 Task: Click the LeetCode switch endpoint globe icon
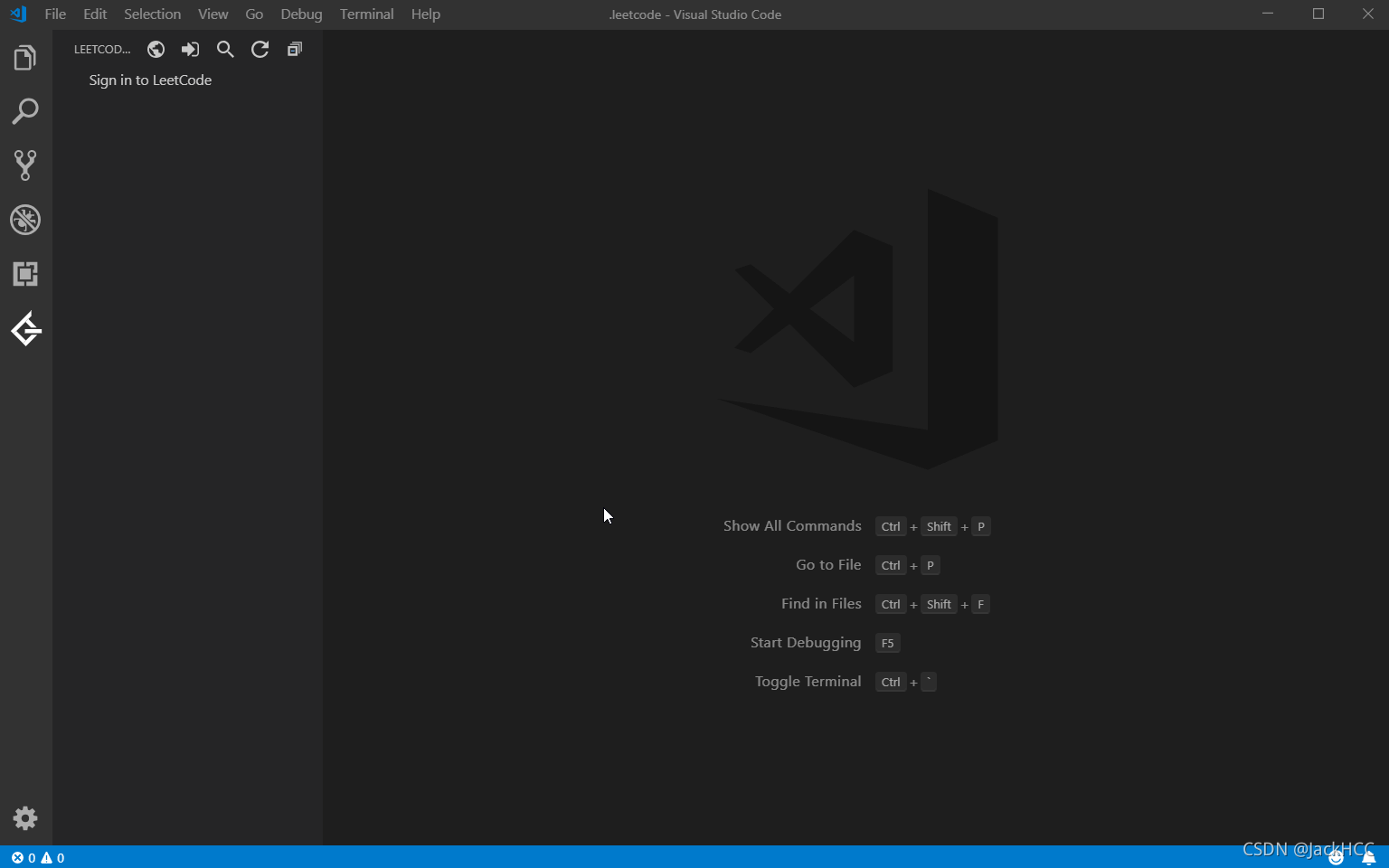pos(156,50)
